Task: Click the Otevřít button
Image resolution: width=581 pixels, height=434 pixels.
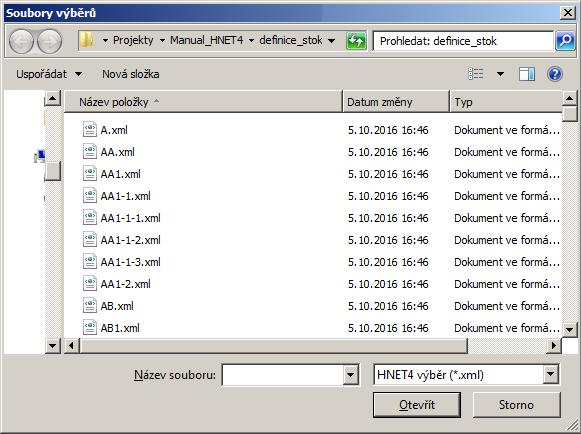Action: (x=417, y=405)
